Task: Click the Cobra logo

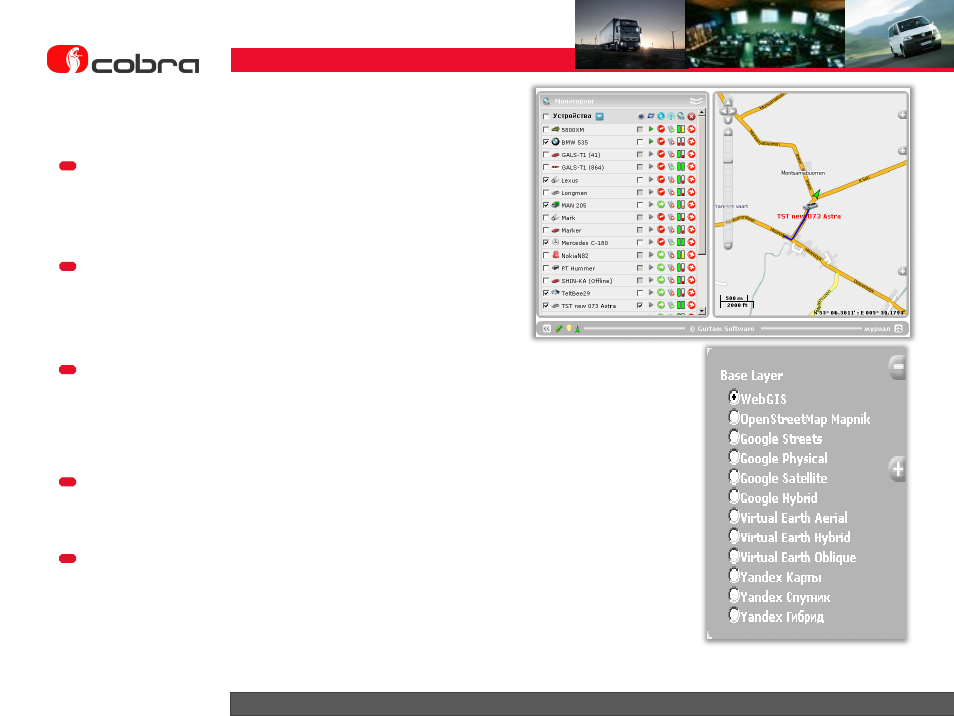Action: [x=123, y=60]
